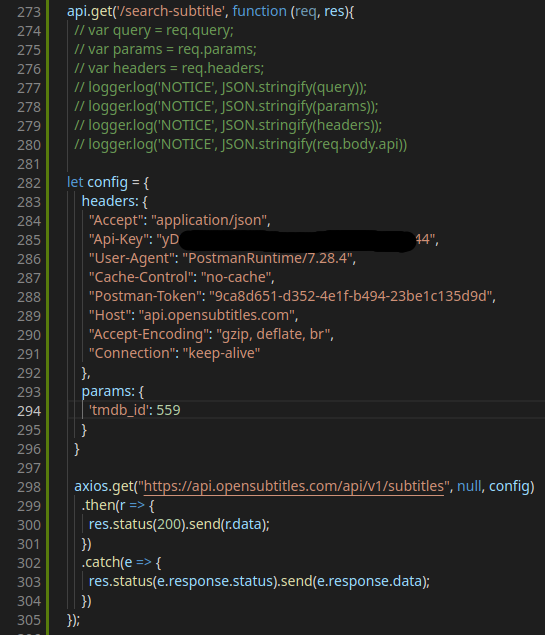Image resolution: width=545 pixels, height=635 pixels.
Task: Click the "PostmanRuntime/7.28.4" value
Action: click(x=267, y=259)
